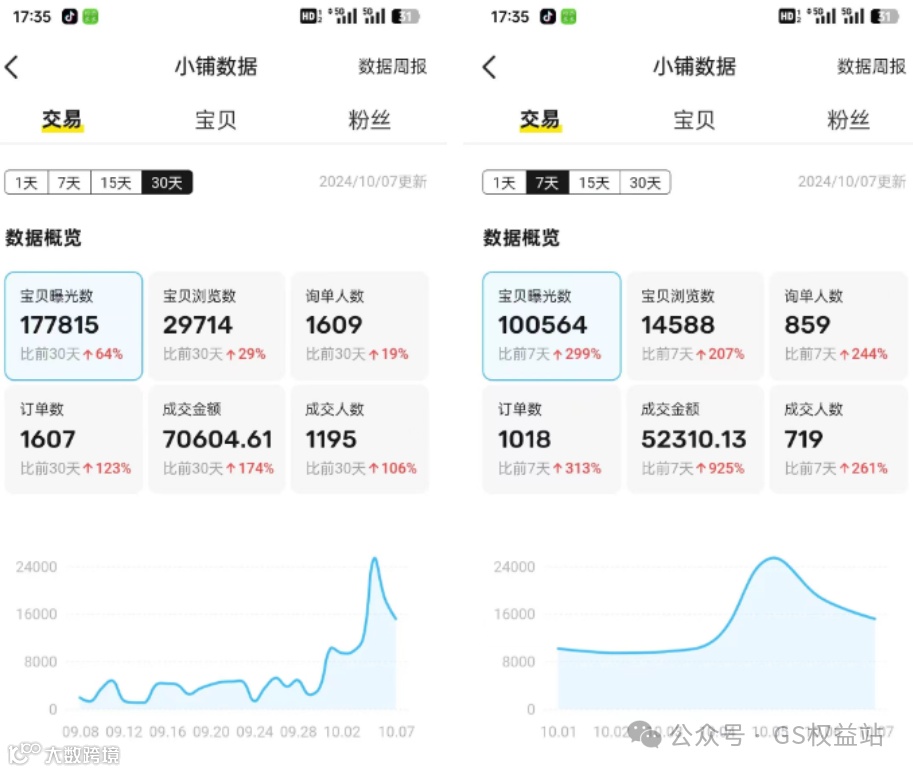Select 宝贝浏览数 card showing 14588
913x772 pixels.
click(695, 326)
